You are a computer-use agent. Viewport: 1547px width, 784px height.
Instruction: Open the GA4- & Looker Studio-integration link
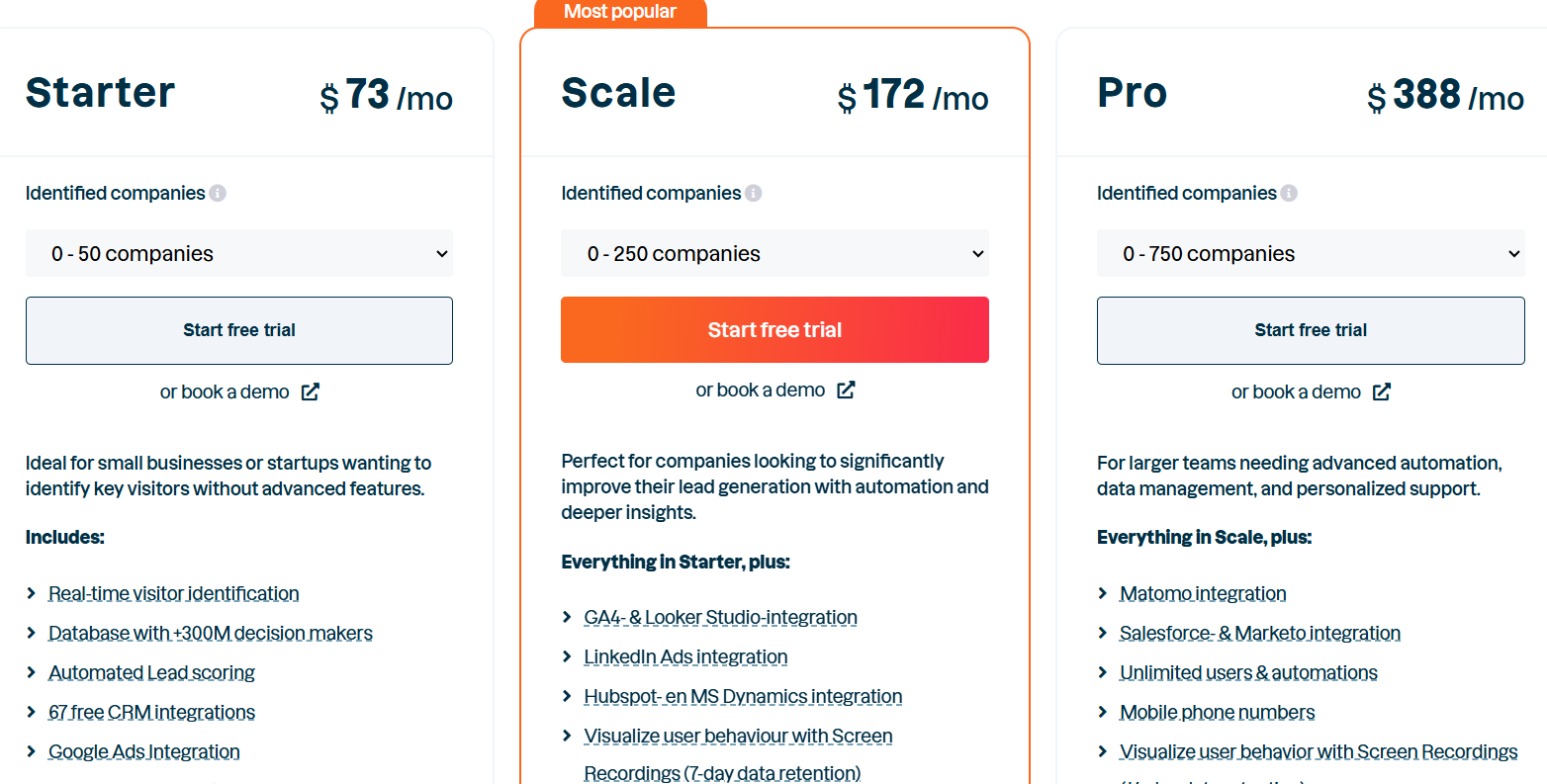(719, 617)
